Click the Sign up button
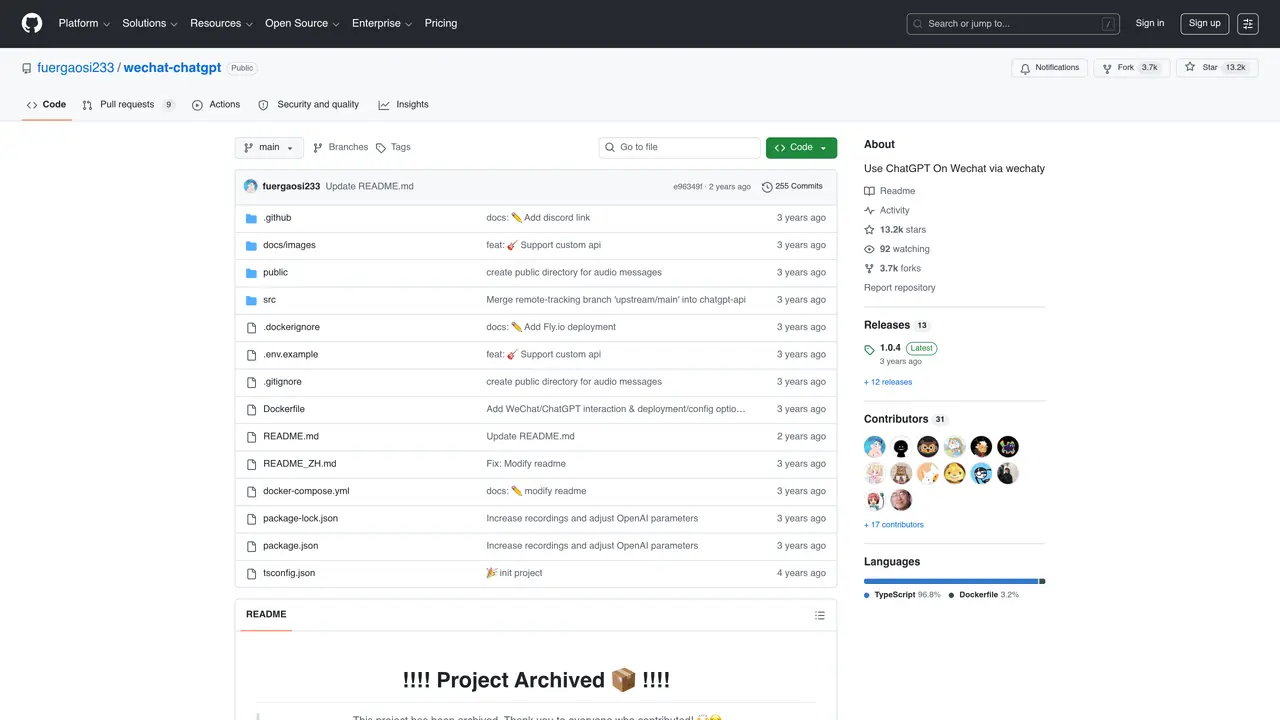Viewport: 1280px width, 720px height. coord(1204,23)
